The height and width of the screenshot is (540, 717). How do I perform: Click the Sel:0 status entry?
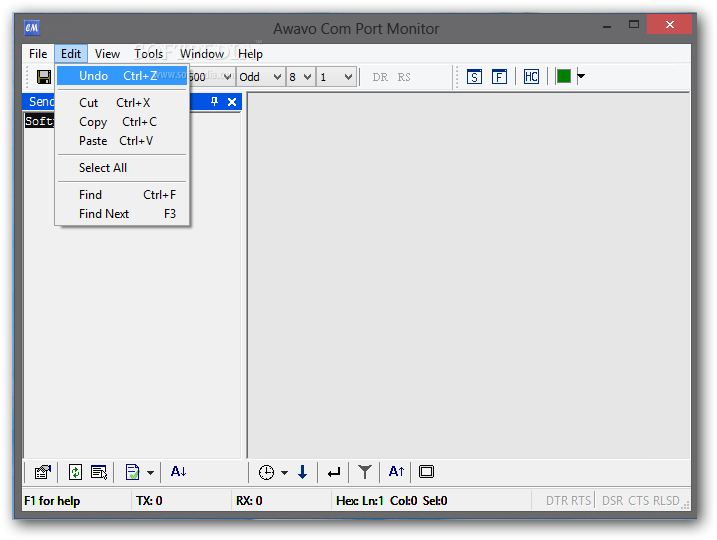(x=435, y=501)
